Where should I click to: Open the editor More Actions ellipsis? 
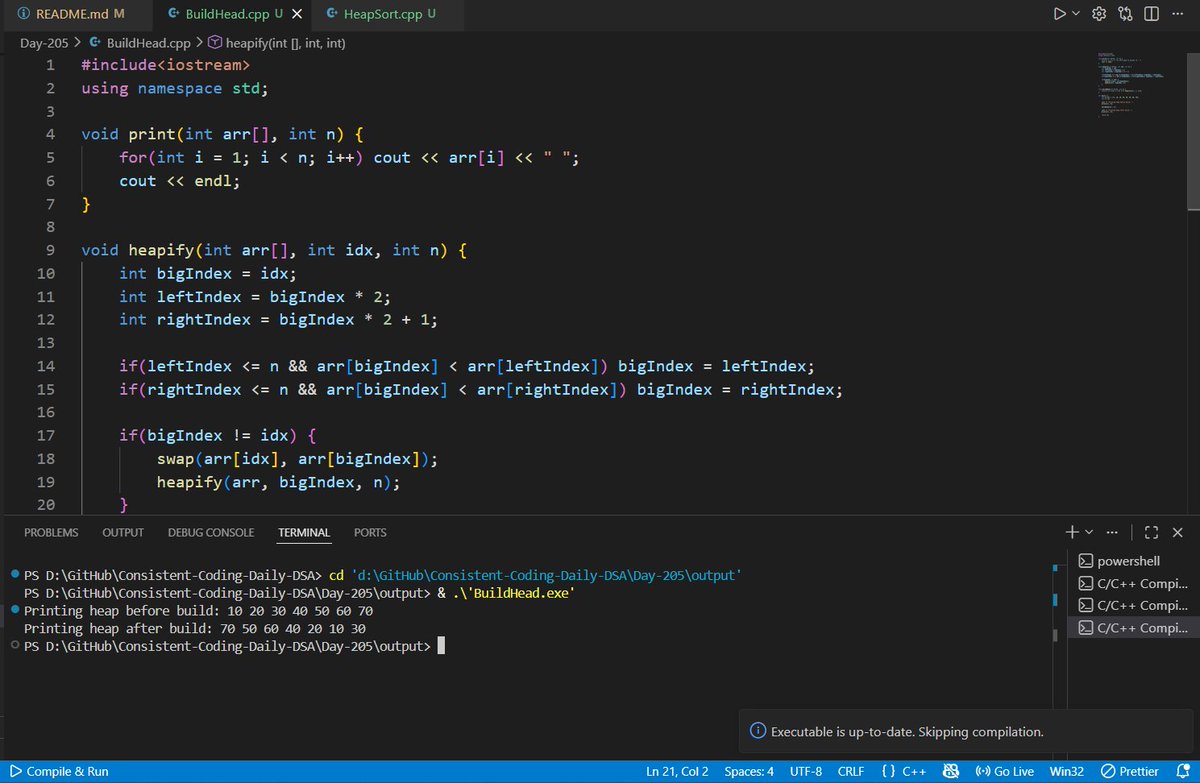click(x=1177, y=14)
